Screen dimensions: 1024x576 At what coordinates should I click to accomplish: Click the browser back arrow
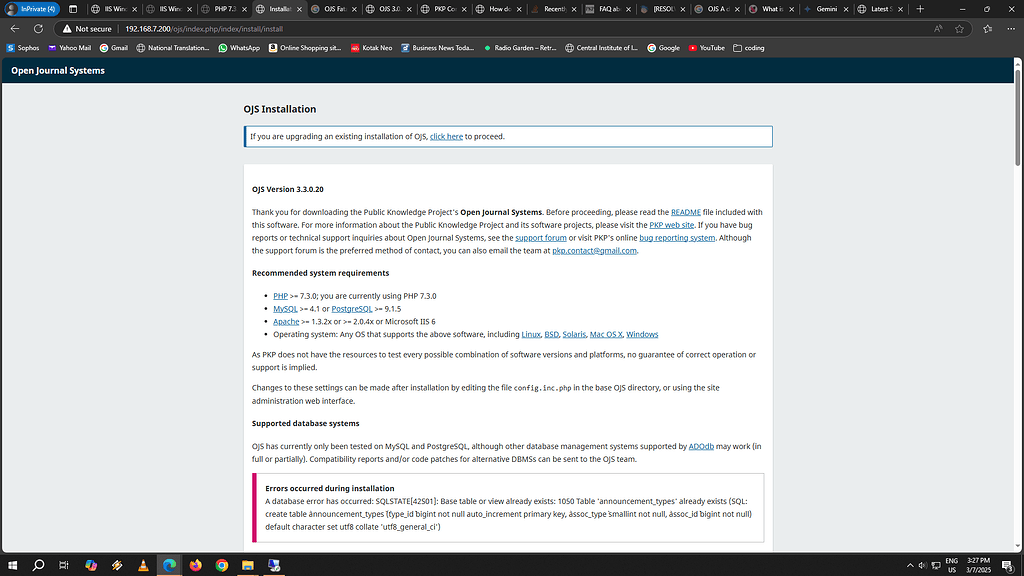[x=14, y=29]
